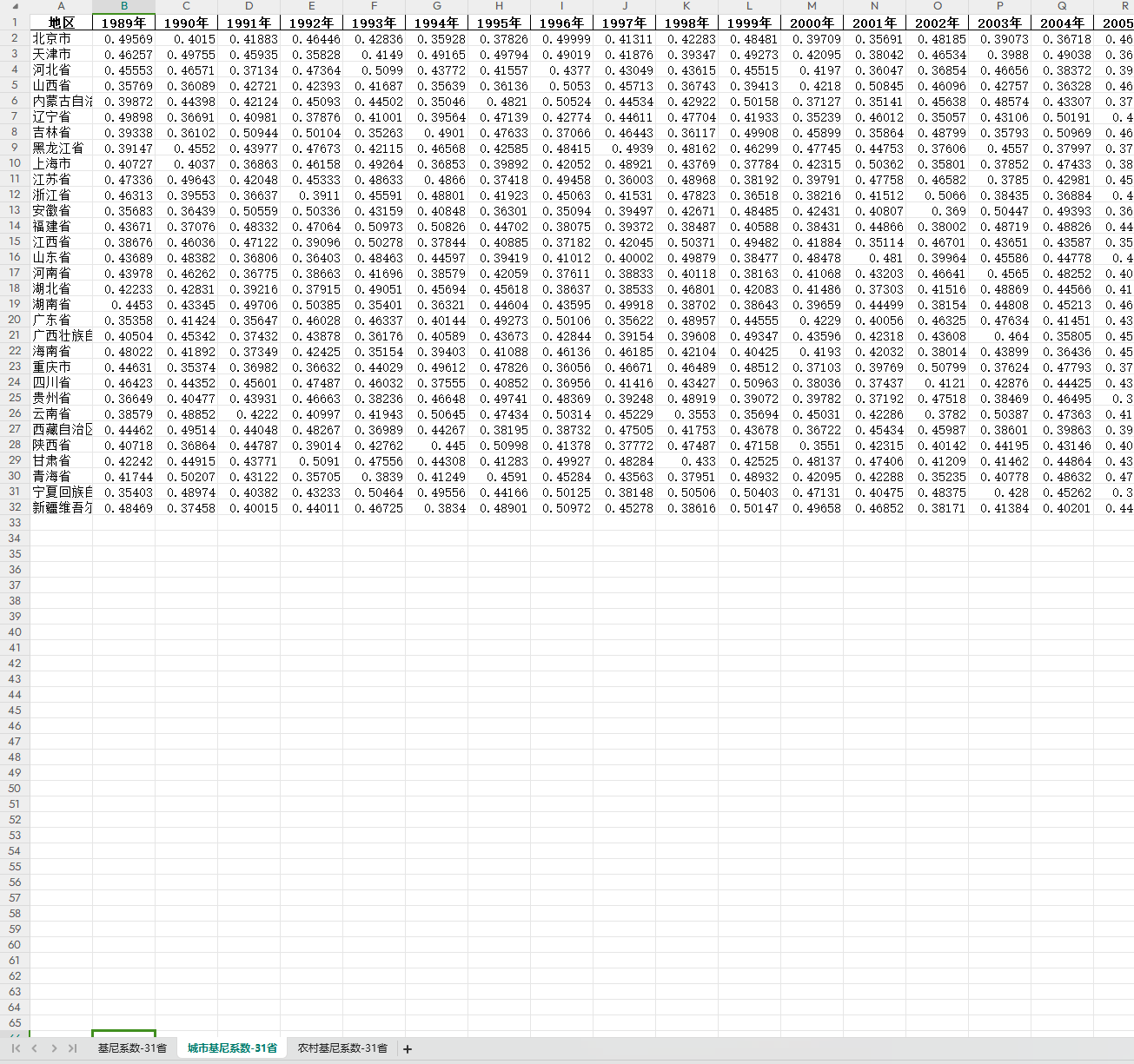Click 陕西省 1994年 value 0.445
Image resolution: width=1134 pixels, height=1064 pixels.
point(436,445)
